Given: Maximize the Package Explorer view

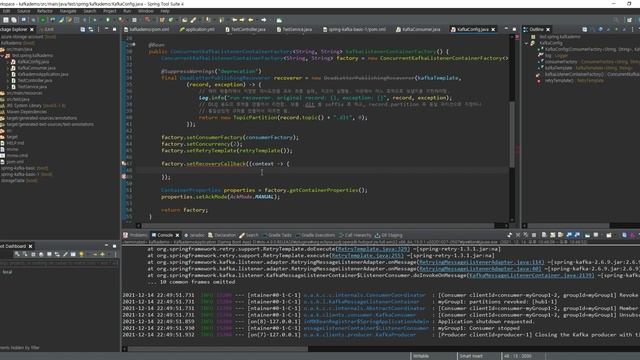Looking at the screenshot, I should [x=114, y=29].
